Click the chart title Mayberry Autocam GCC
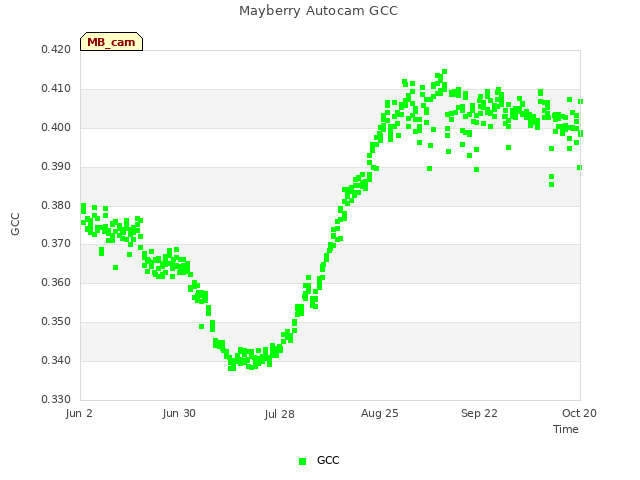This screenshot has height=480, width=640. (318, 11)
